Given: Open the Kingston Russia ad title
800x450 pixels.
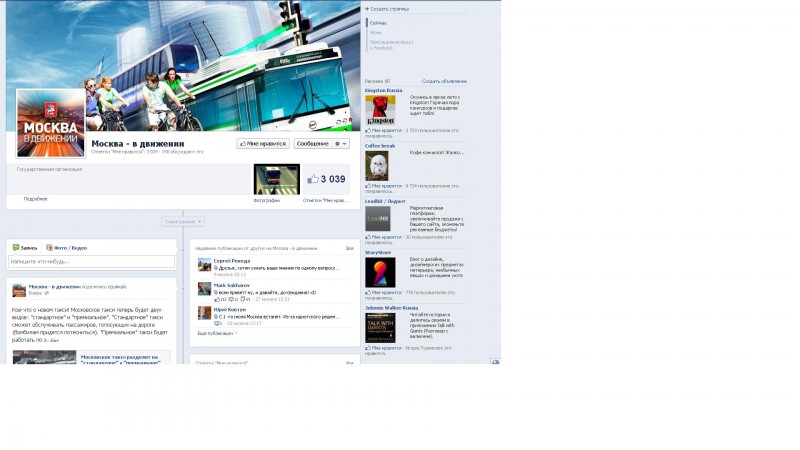Looking at the screenshot, I should [x=383, y=91].
